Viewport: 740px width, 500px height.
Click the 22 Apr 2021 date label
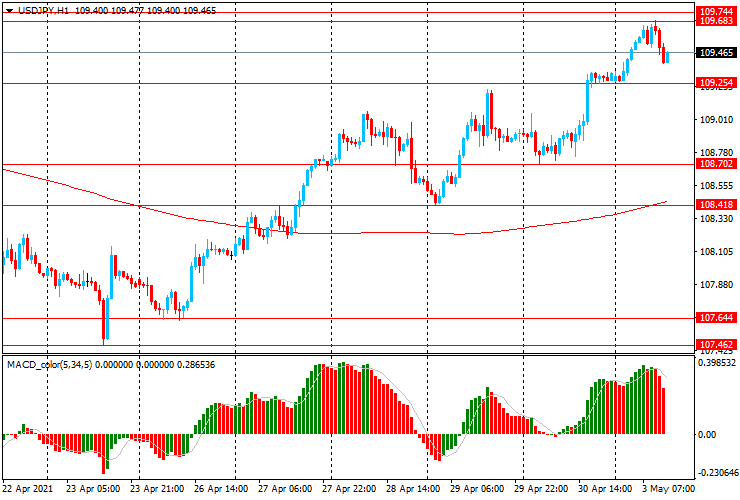27,488
